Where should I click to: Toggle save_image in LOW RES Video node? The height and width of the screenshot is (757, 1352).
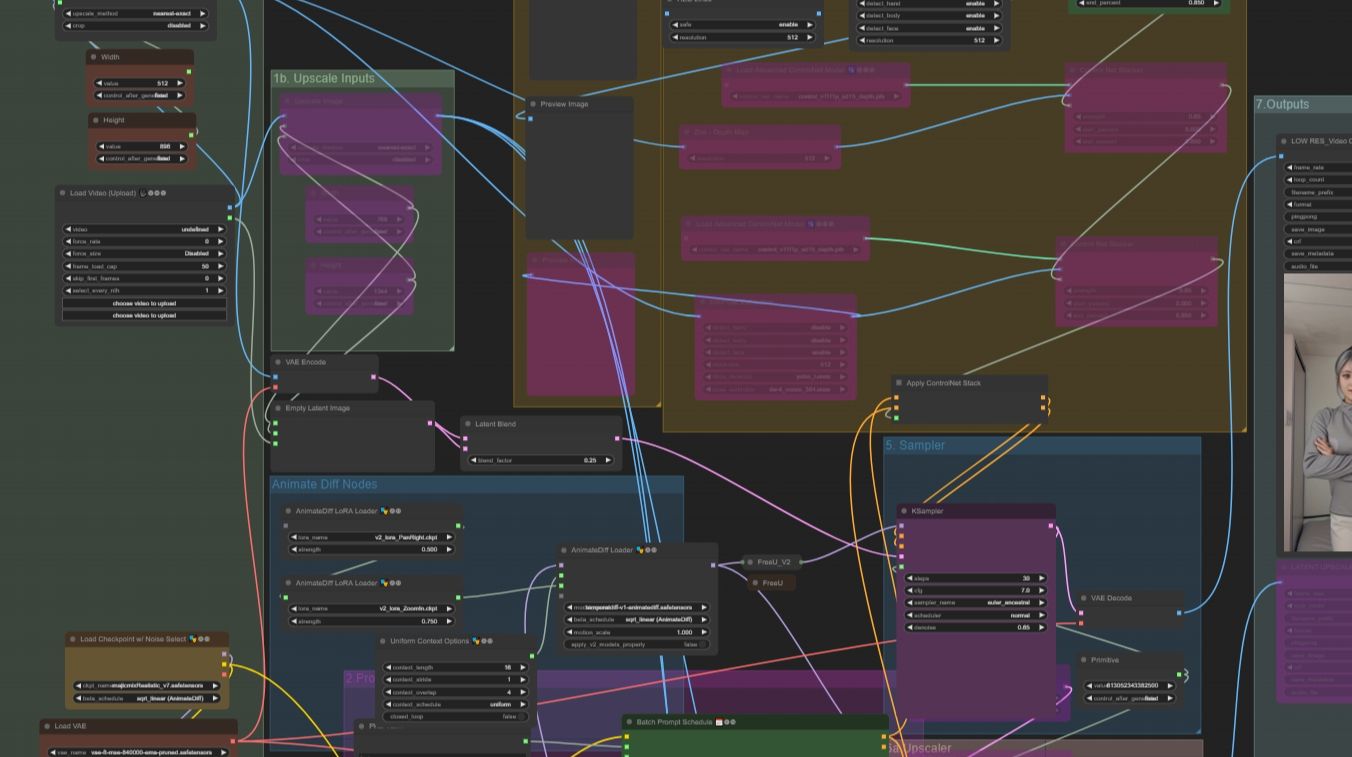point(1318,229)
